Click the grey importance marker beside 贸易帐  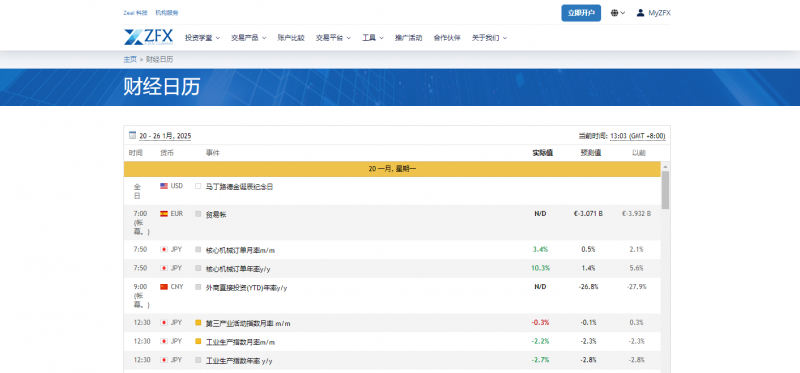198,214
